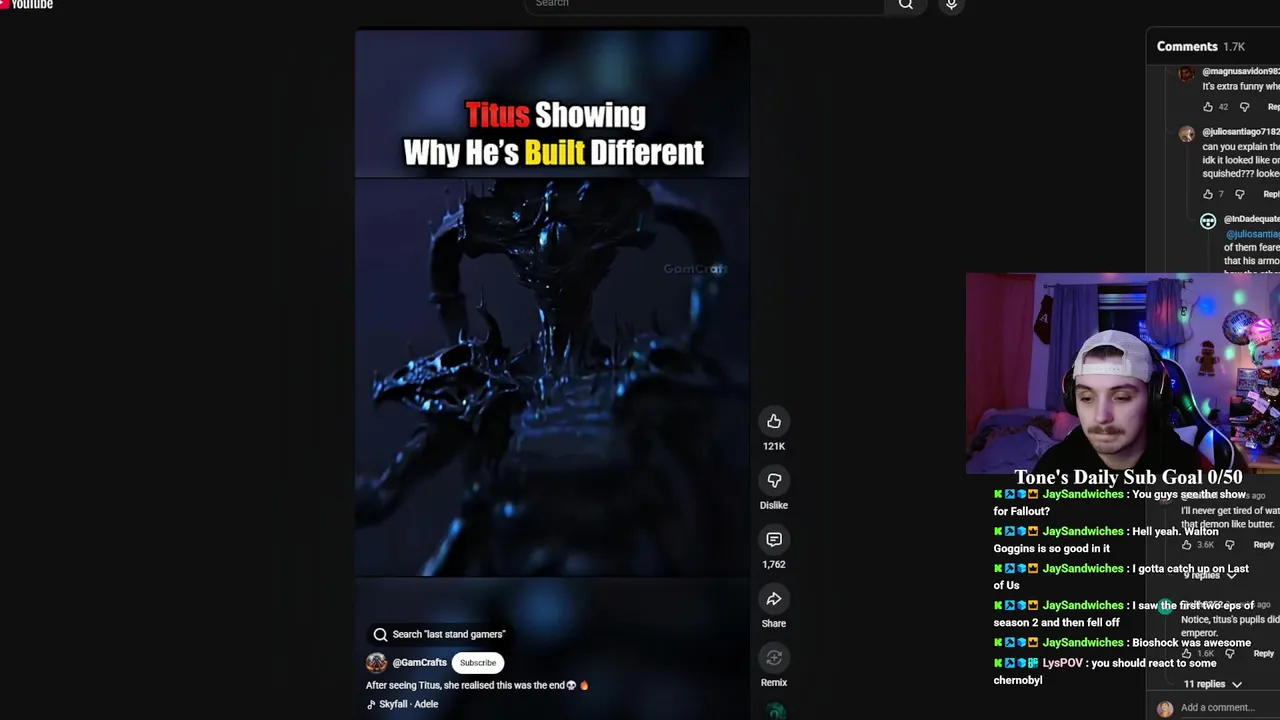This screenshot has height=720, width=1280.
Task: Click the YouTube logo
Action: [27, 4]
